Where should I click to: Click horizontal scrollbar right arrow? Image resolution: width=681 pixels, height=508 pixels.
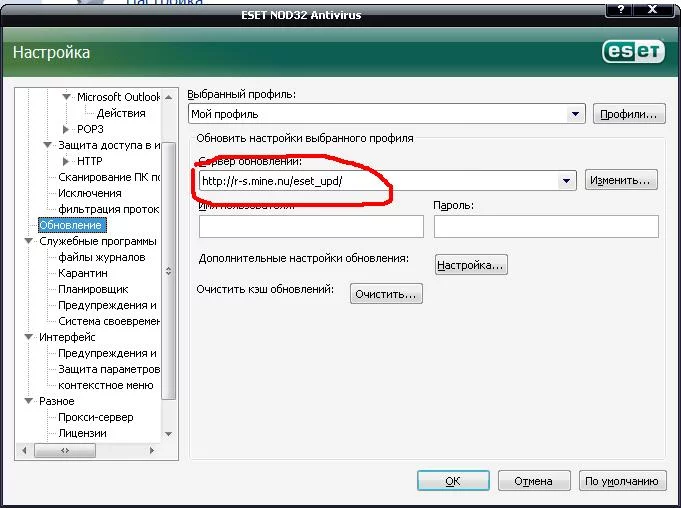pyautogui.click(x=152, y=450)
